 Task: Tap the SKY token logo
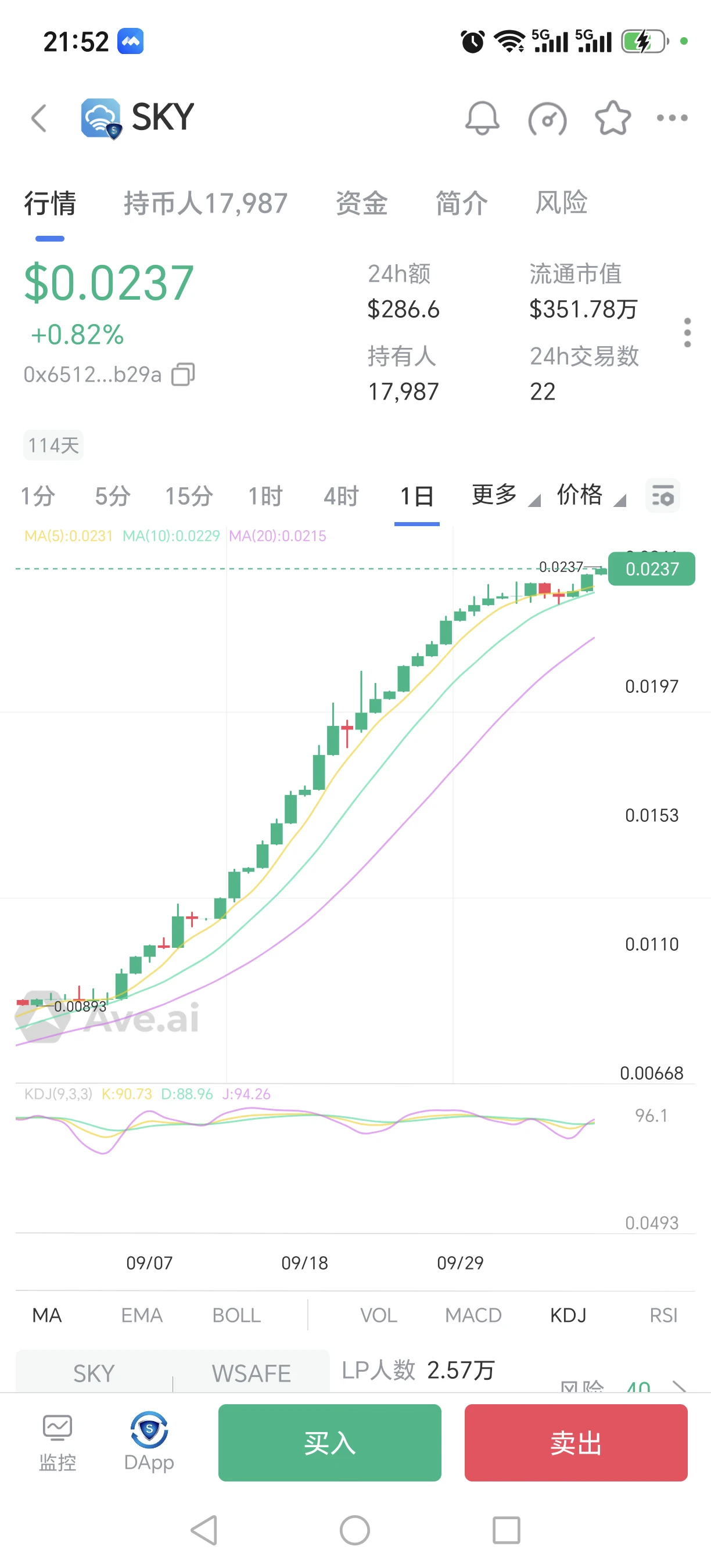pos(101,118)
